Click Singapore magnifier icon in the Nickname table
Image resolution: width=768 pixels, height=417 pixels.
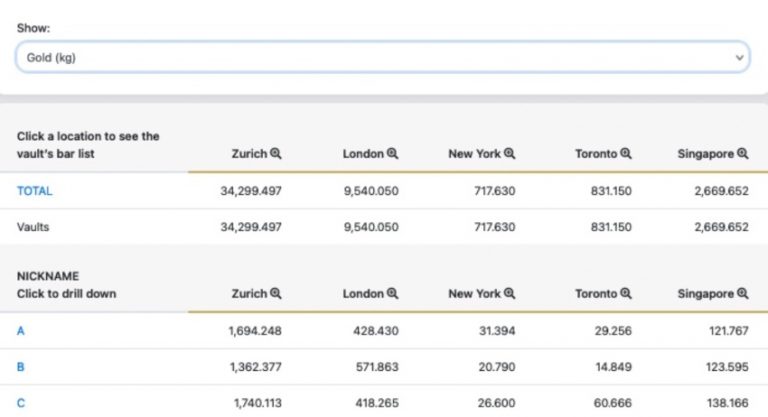click(743, 294)
